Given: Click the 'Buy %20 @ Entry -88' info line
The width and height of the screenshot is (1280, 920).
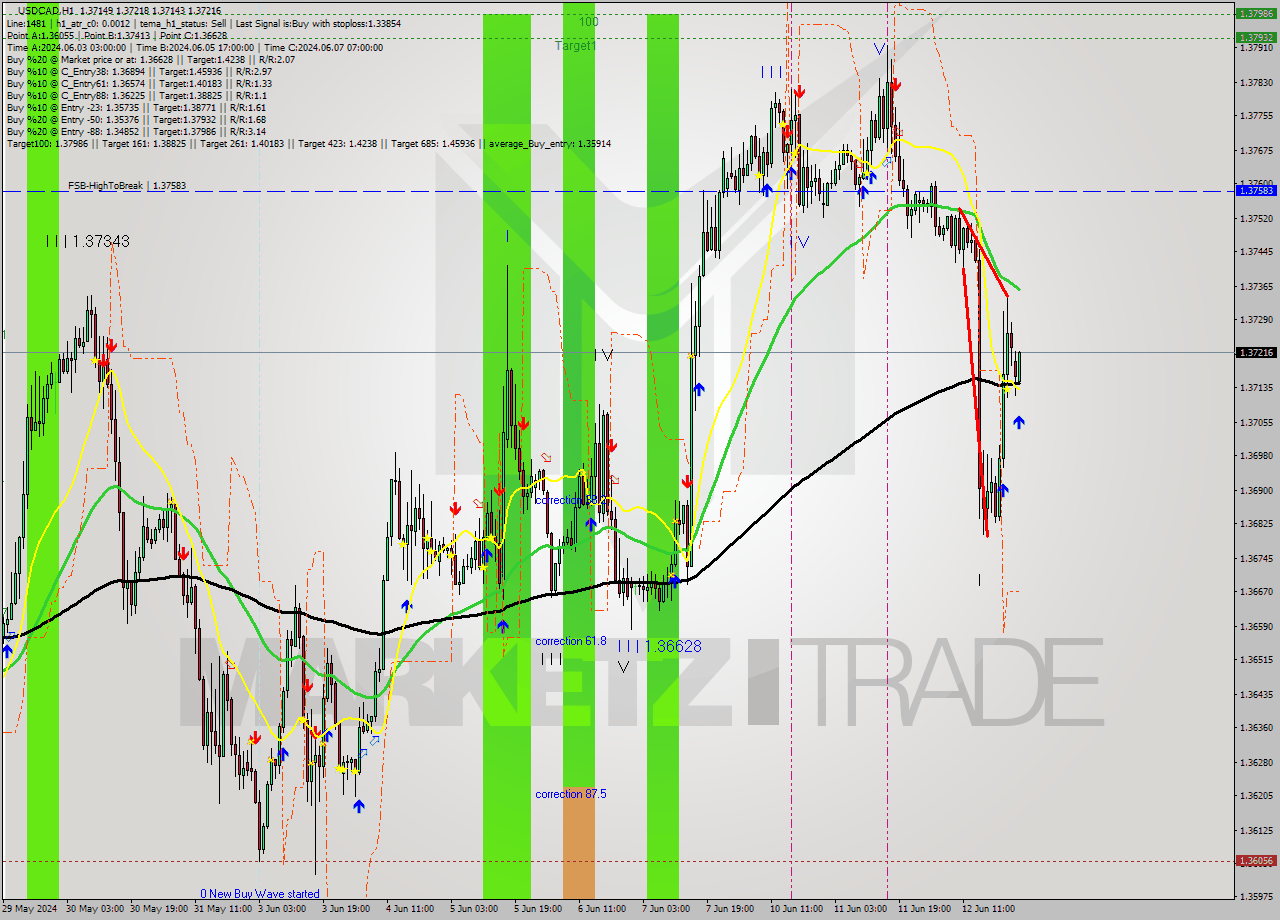Looking at the screenshot, I should pyautogui.click(x=136, y=131).
